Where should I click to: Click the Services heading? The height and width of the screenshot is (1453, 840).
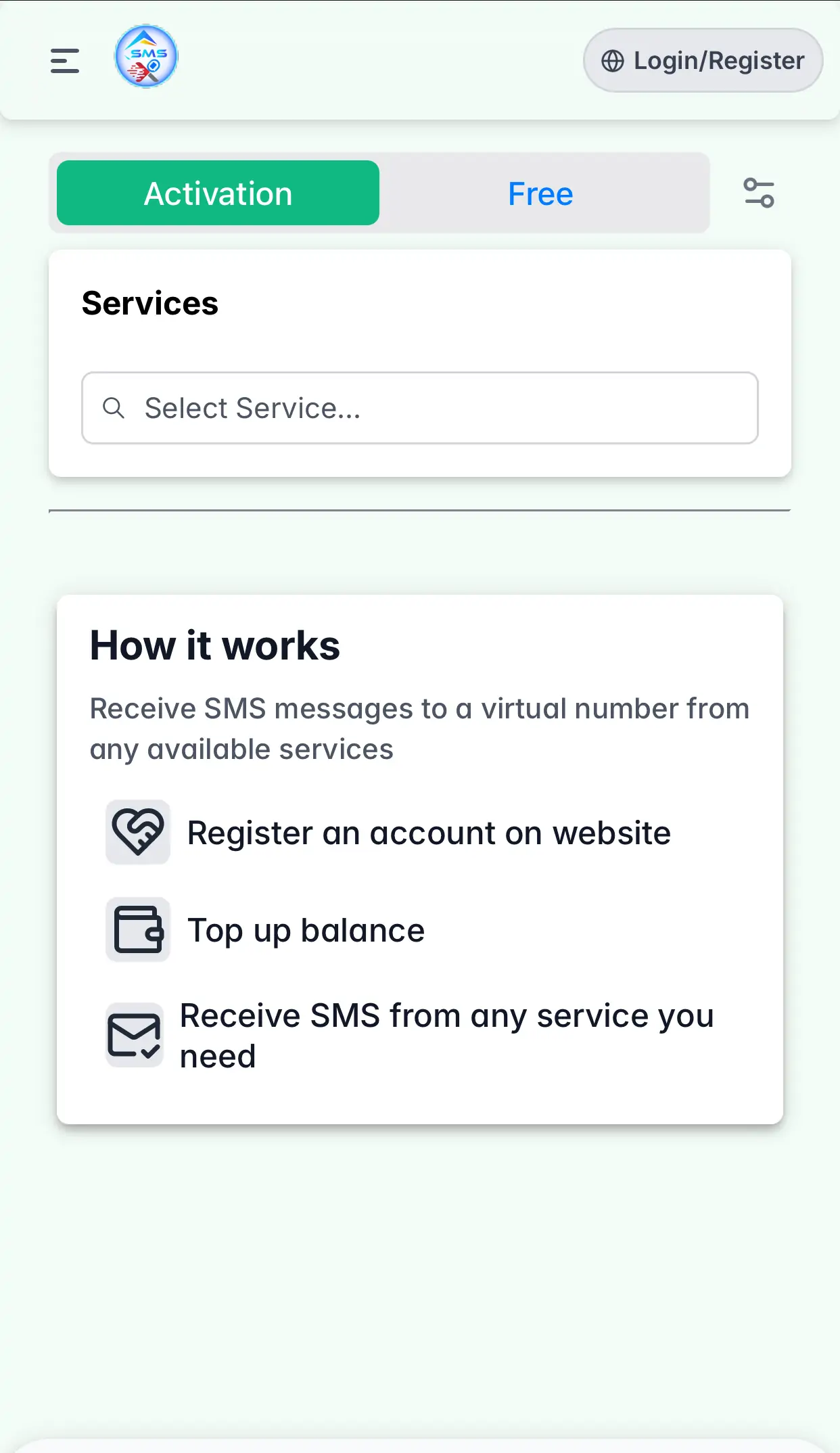coord(150,303)
